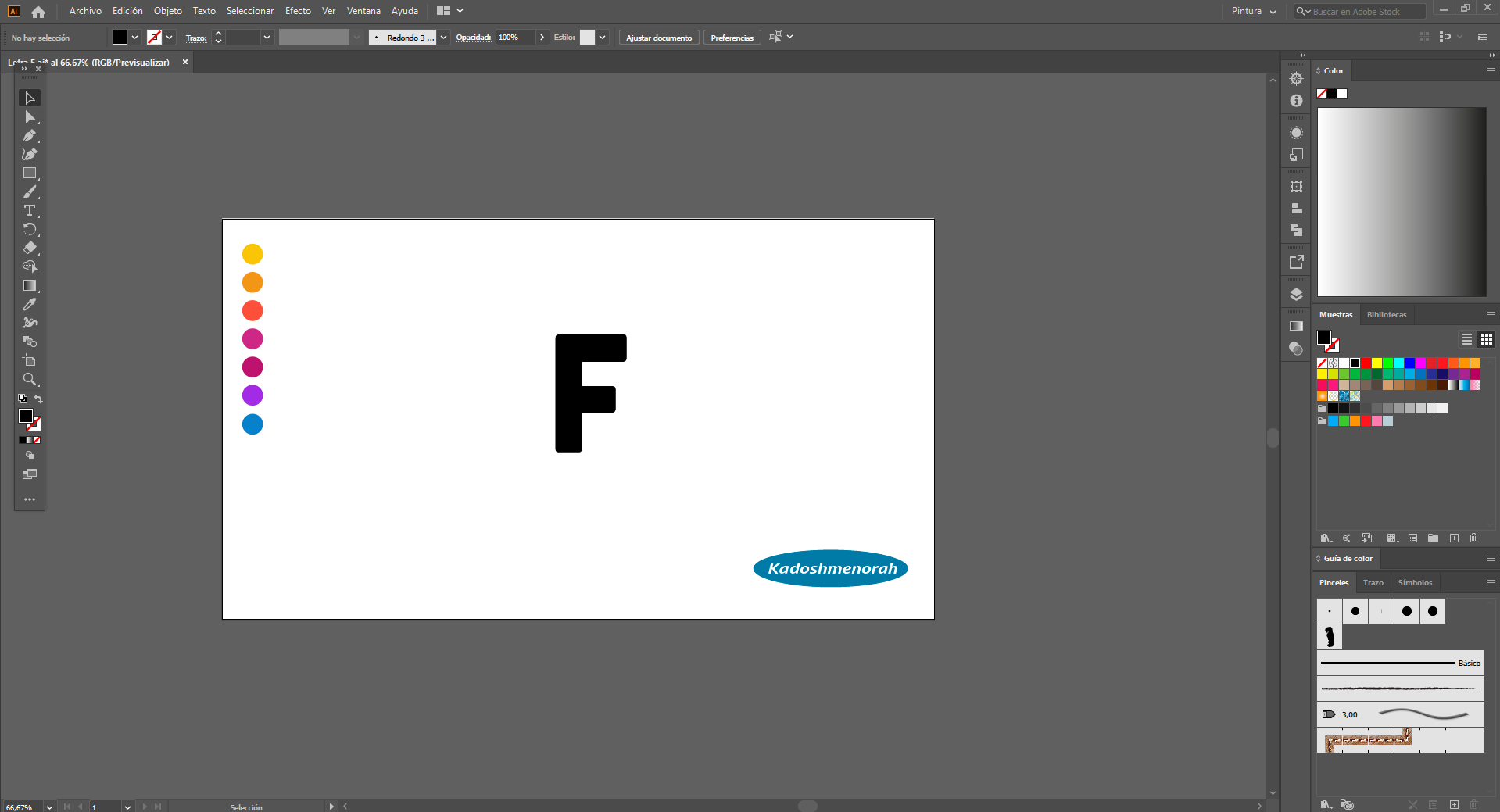This screenshot has height=812, width=1500.
Task: Create new brush in Pinceles panel
Action: click(x=1454, y=804)
